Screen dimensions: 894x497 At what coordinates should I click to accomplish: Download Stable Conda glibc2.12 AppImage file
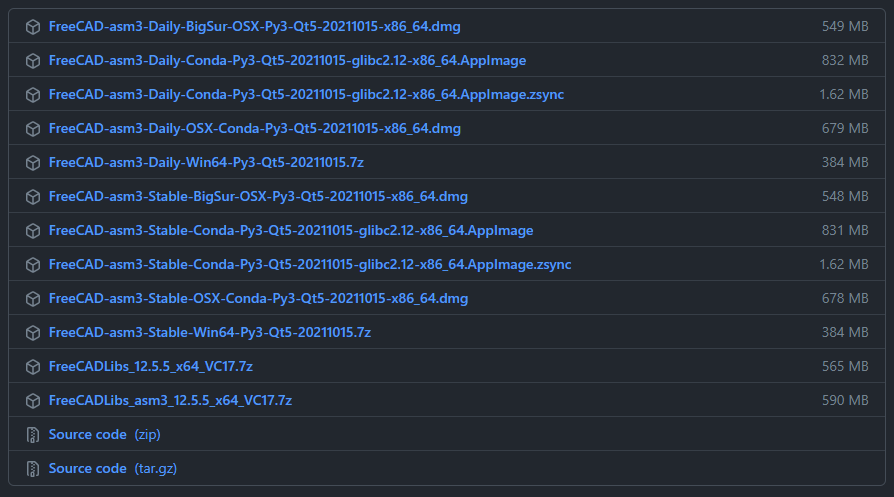(290, 230)
